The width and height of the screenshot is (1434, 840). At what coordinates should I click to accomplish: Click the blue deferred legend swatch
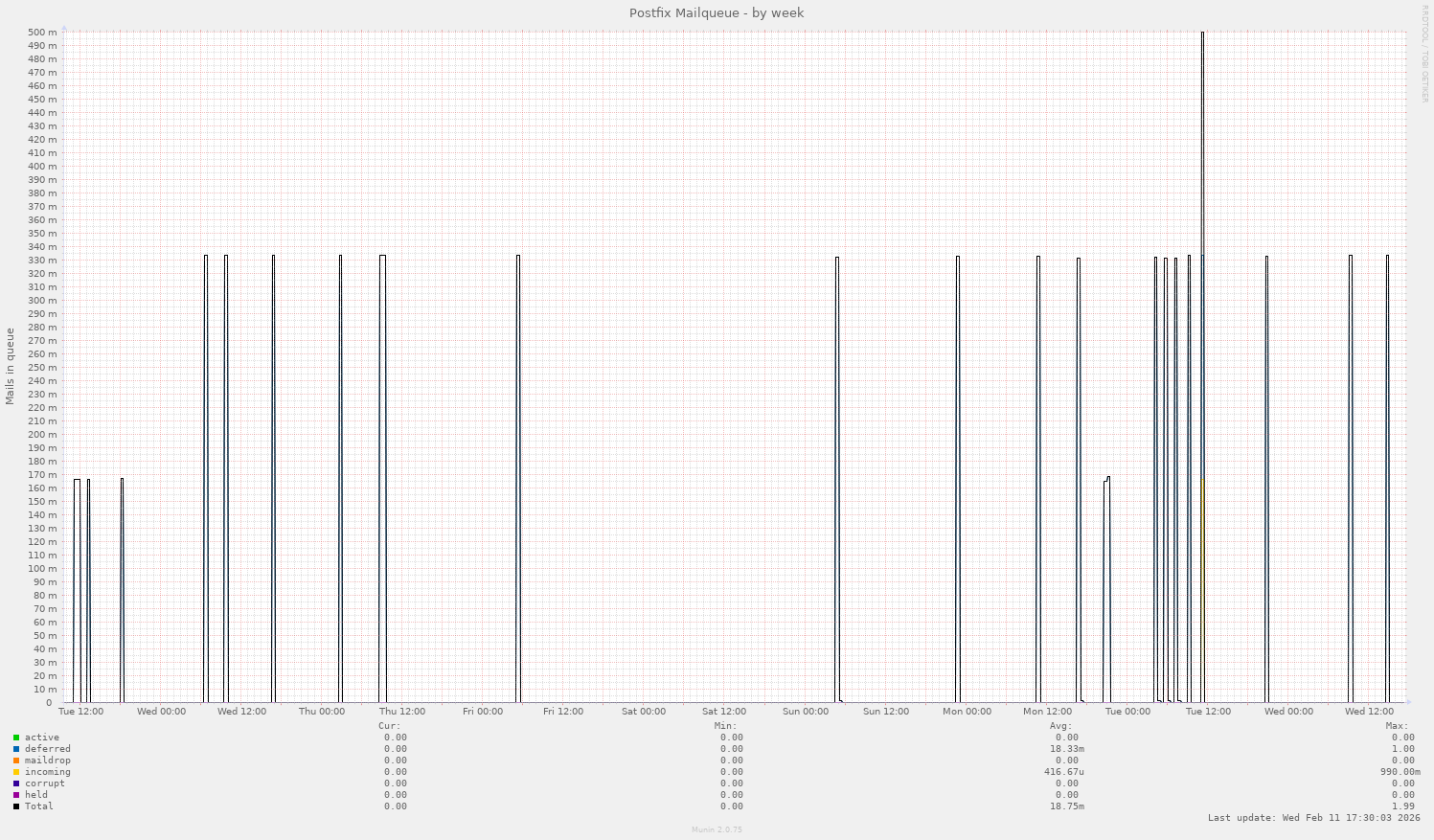tap(17, 748)
